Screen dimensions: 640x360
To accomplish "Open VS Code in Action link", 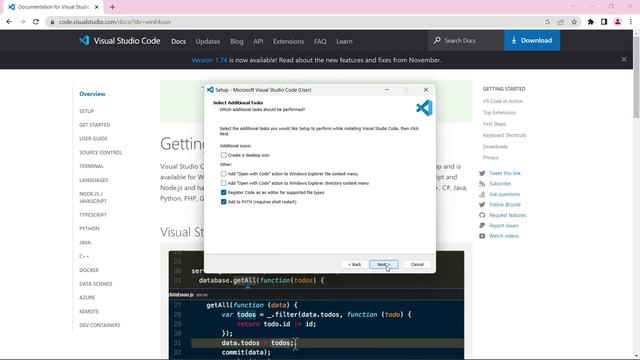I will (503, 101).
